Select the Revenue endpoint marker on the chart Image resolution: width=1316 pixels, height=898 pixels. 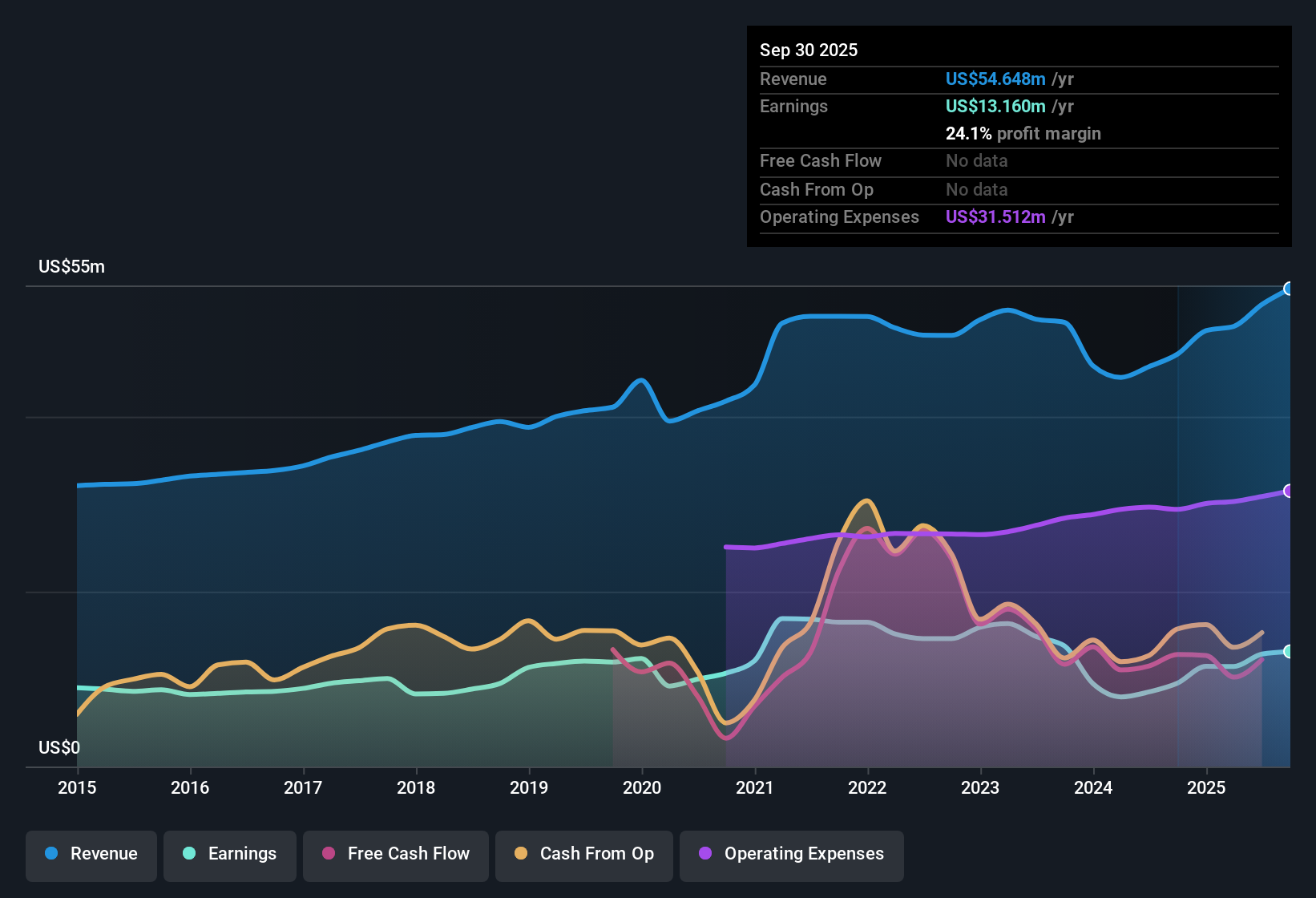pos(1288,288)
